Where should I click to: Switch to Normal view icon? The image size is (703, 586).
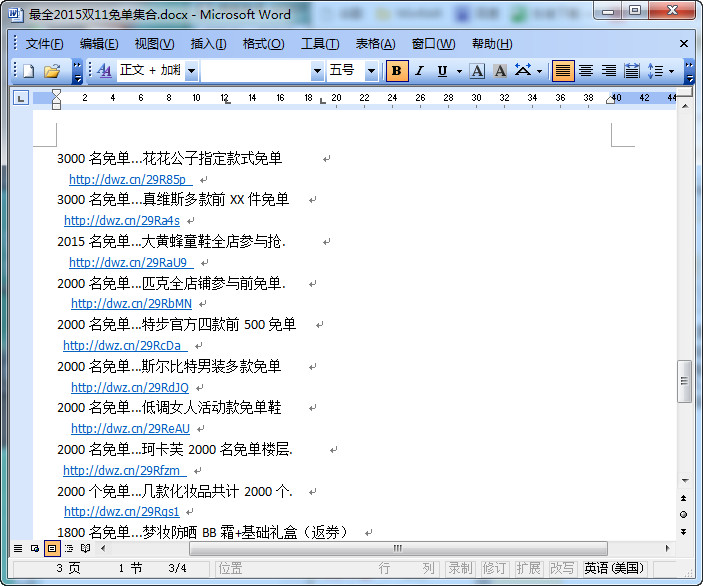tap(18, 548)
